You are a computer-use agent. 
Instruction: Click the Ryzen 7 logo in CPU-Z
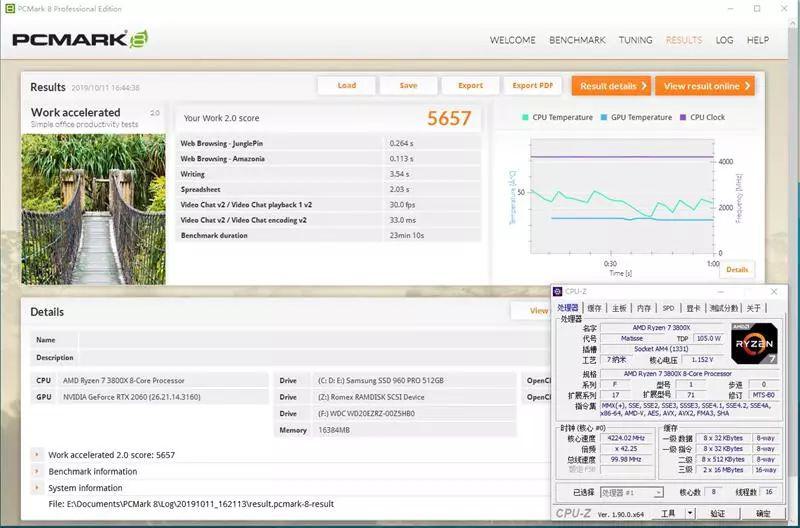pyautogui.click(x=754, y=343)
